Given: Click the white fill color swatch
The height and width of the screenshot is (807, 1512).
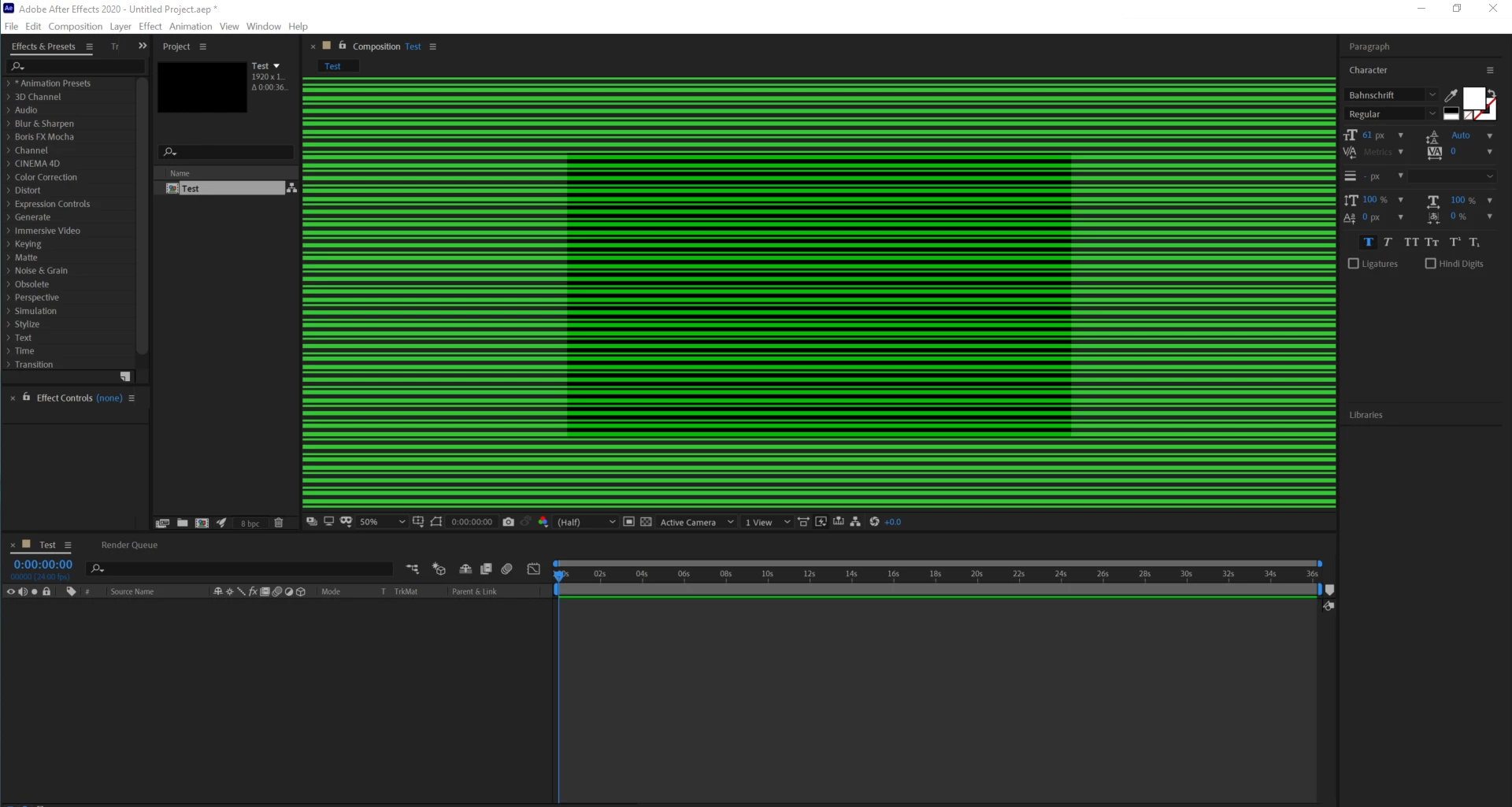Looking at the screenshot, I should tap(1473, 98).
